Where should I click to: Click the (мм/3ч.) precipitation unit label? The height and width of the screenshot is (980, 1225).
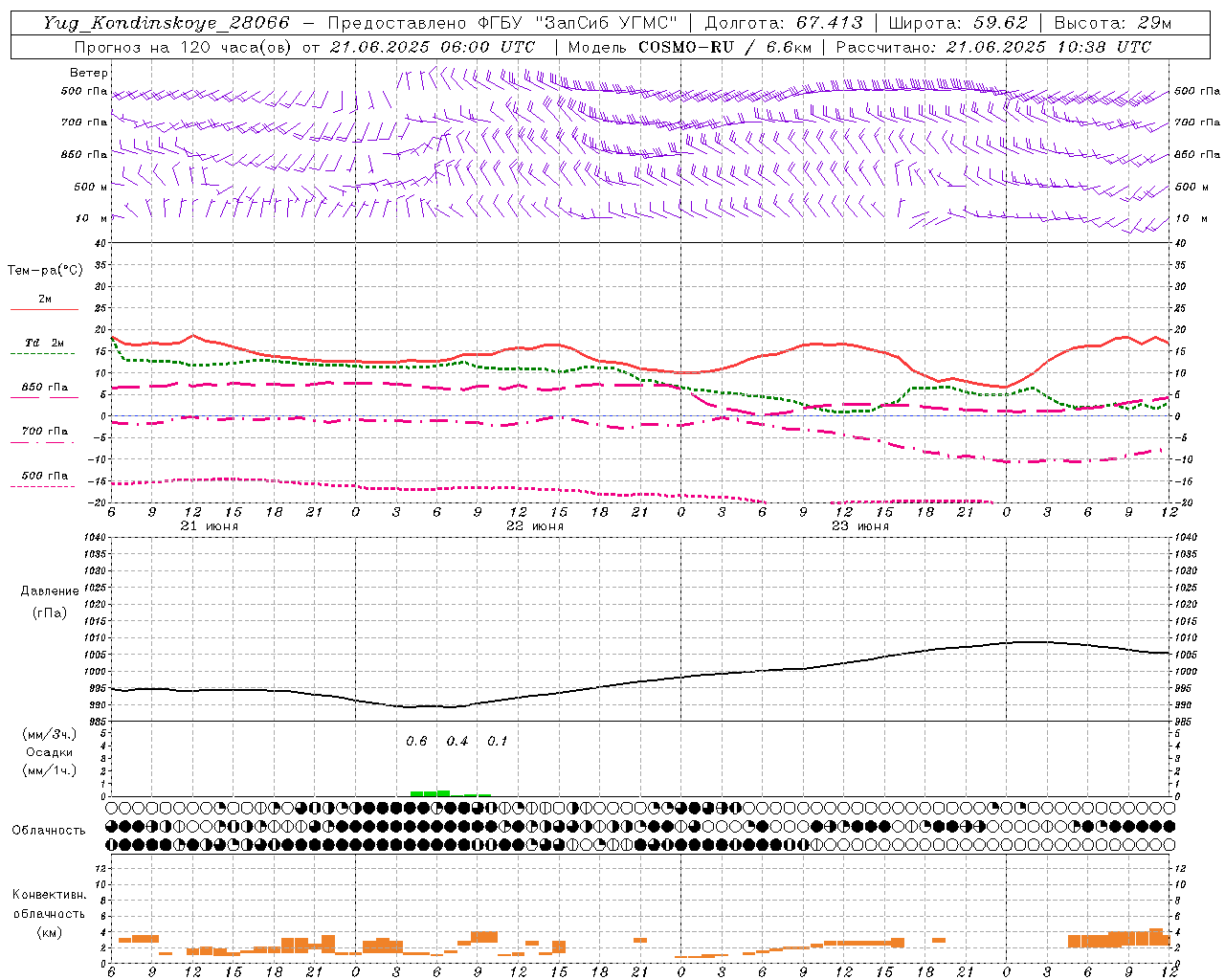click(x=50, y=734)
